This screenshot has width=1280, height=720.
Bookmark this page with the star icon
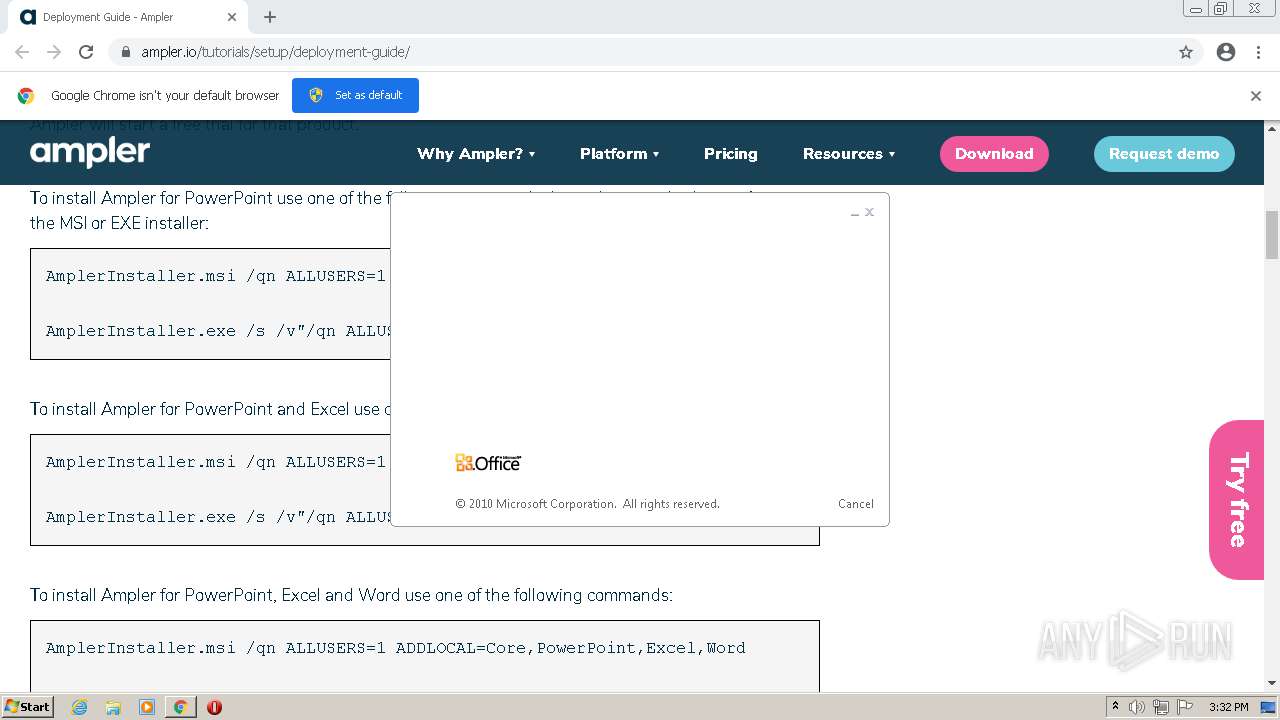pyautogui.click(x=1186, y=52)
